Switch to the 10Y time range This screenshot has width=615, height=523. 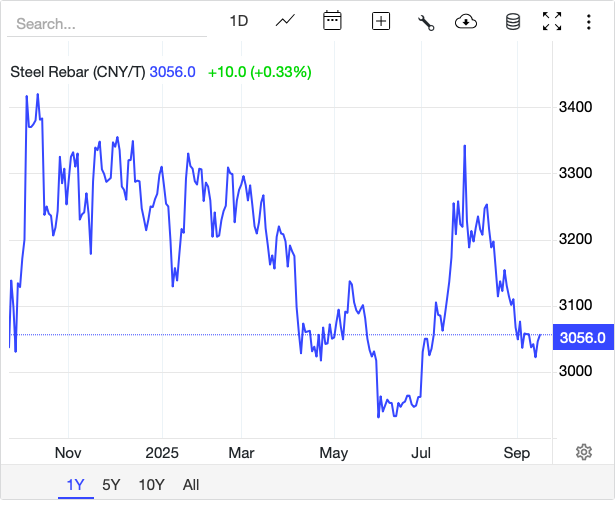click(x=151, y=485)
